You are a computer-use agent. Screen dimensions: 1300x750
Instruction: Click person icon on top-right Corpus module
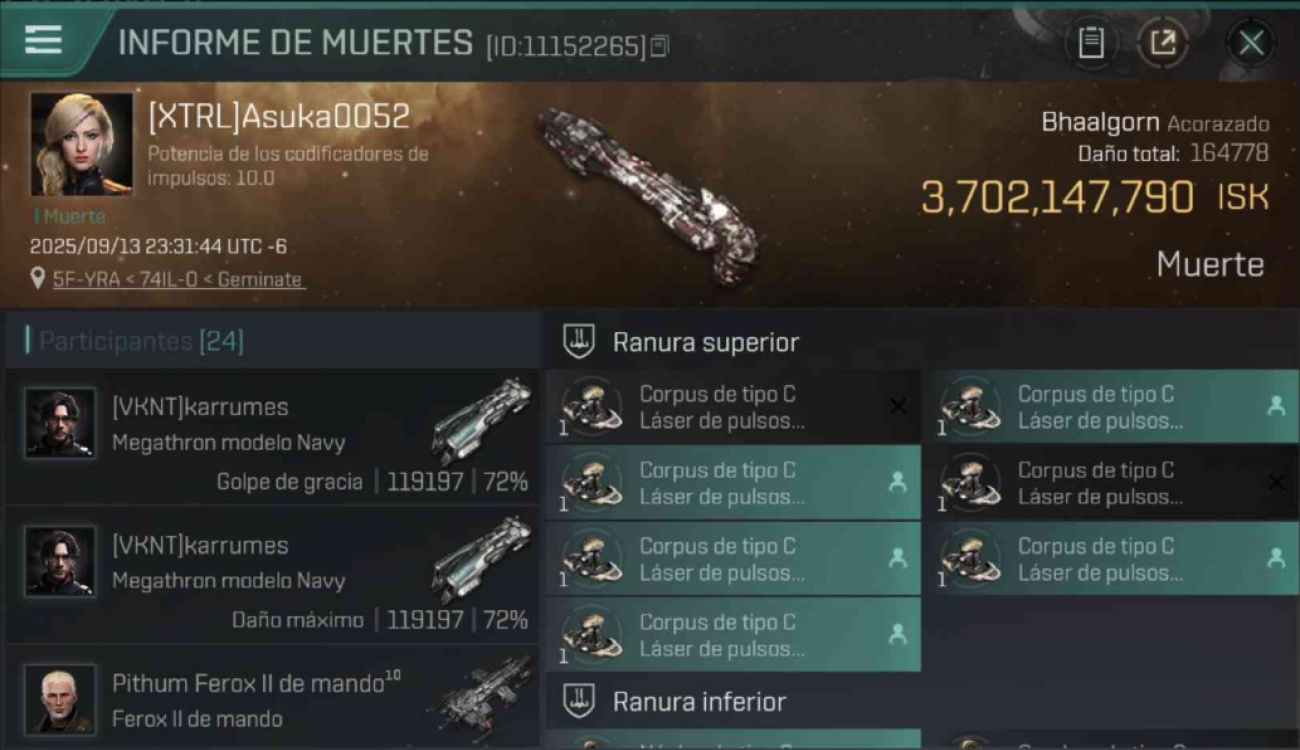click(x=1276, y=406)
